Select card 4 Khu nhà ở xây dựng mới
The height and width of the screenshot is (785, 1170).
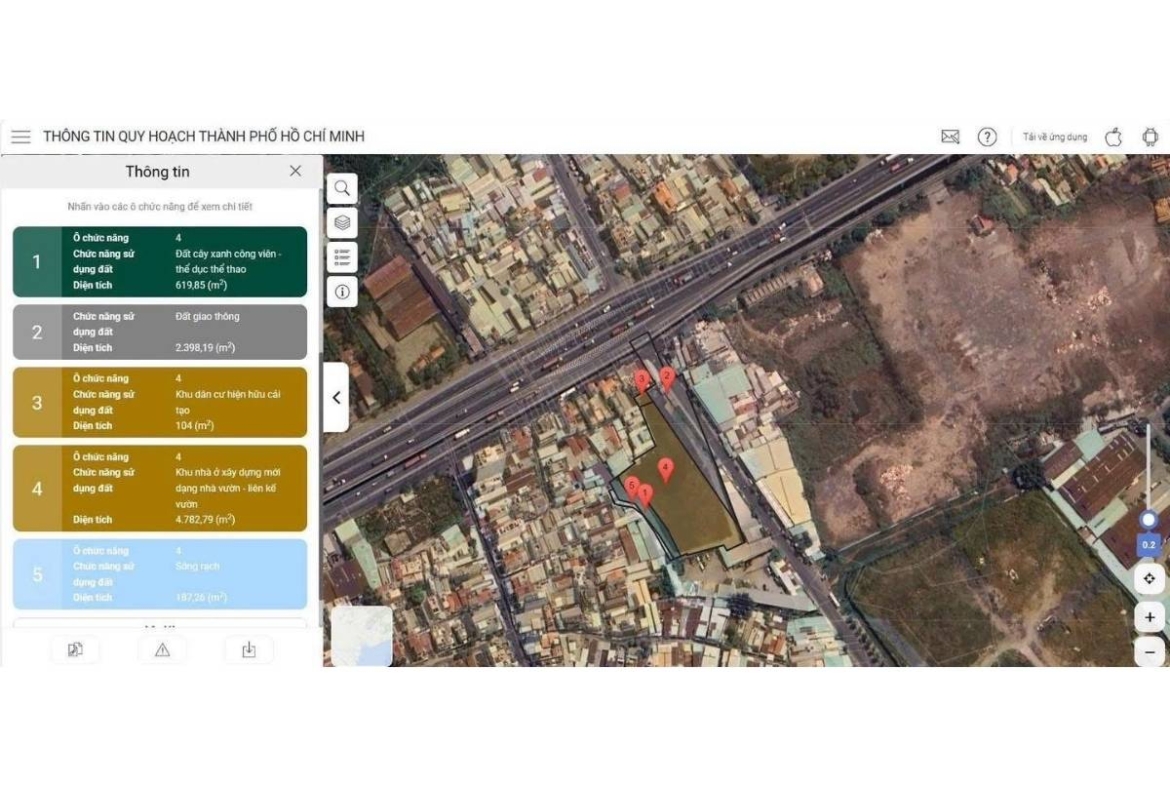click(160, 488)
